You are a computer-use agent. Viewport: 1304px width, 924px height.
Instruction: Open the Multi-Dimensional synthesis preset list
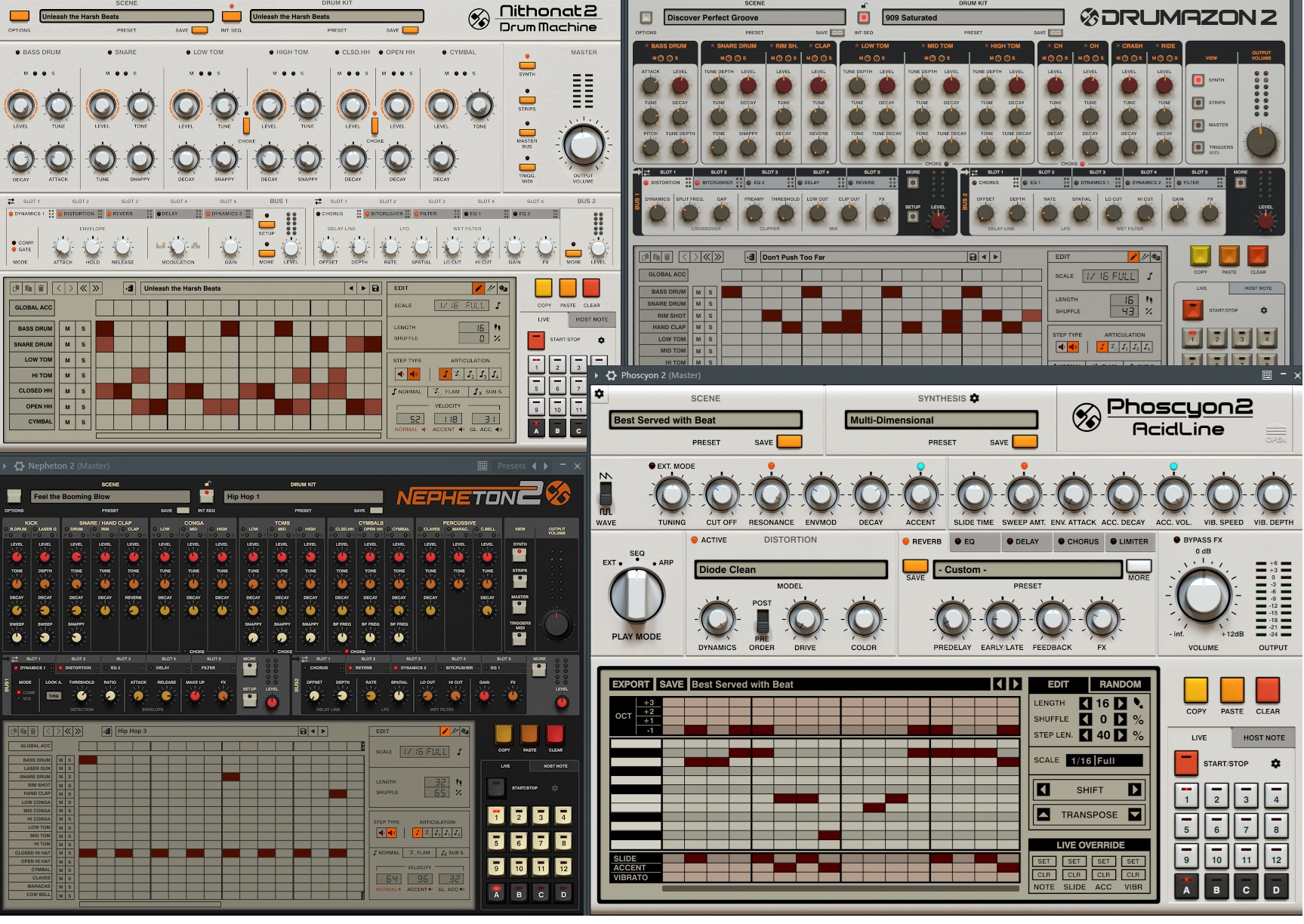pos(941,420)
